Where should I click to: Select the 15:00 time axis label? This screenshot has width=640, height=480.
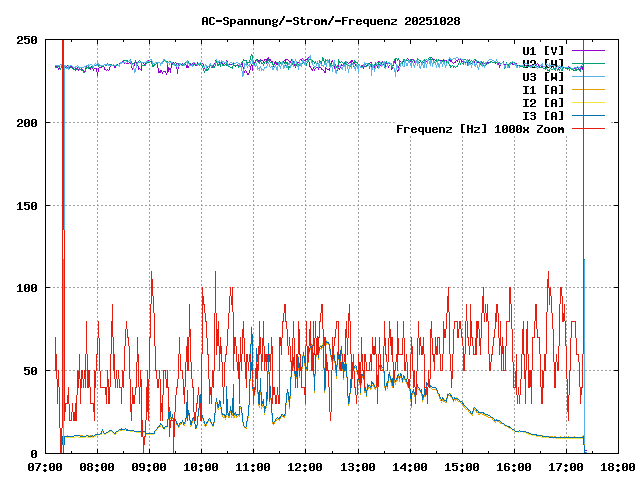461,467
